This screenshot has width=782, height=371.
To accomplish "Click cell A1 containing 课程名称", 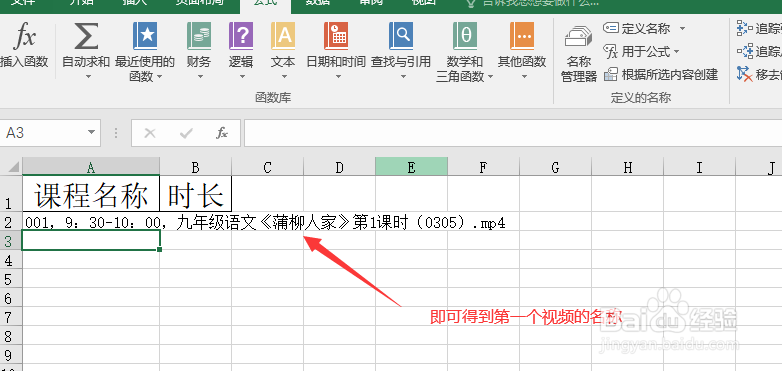I will (91, 193).
